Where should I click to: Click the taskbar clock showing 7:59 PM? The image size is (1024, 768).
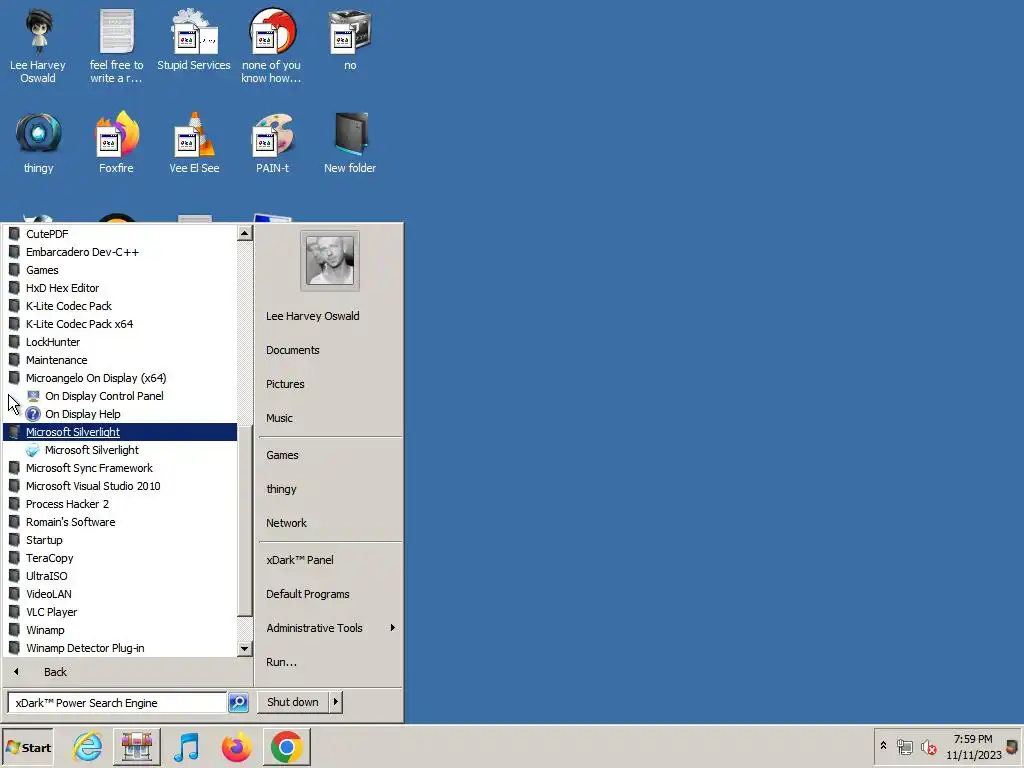coord(973,746)
